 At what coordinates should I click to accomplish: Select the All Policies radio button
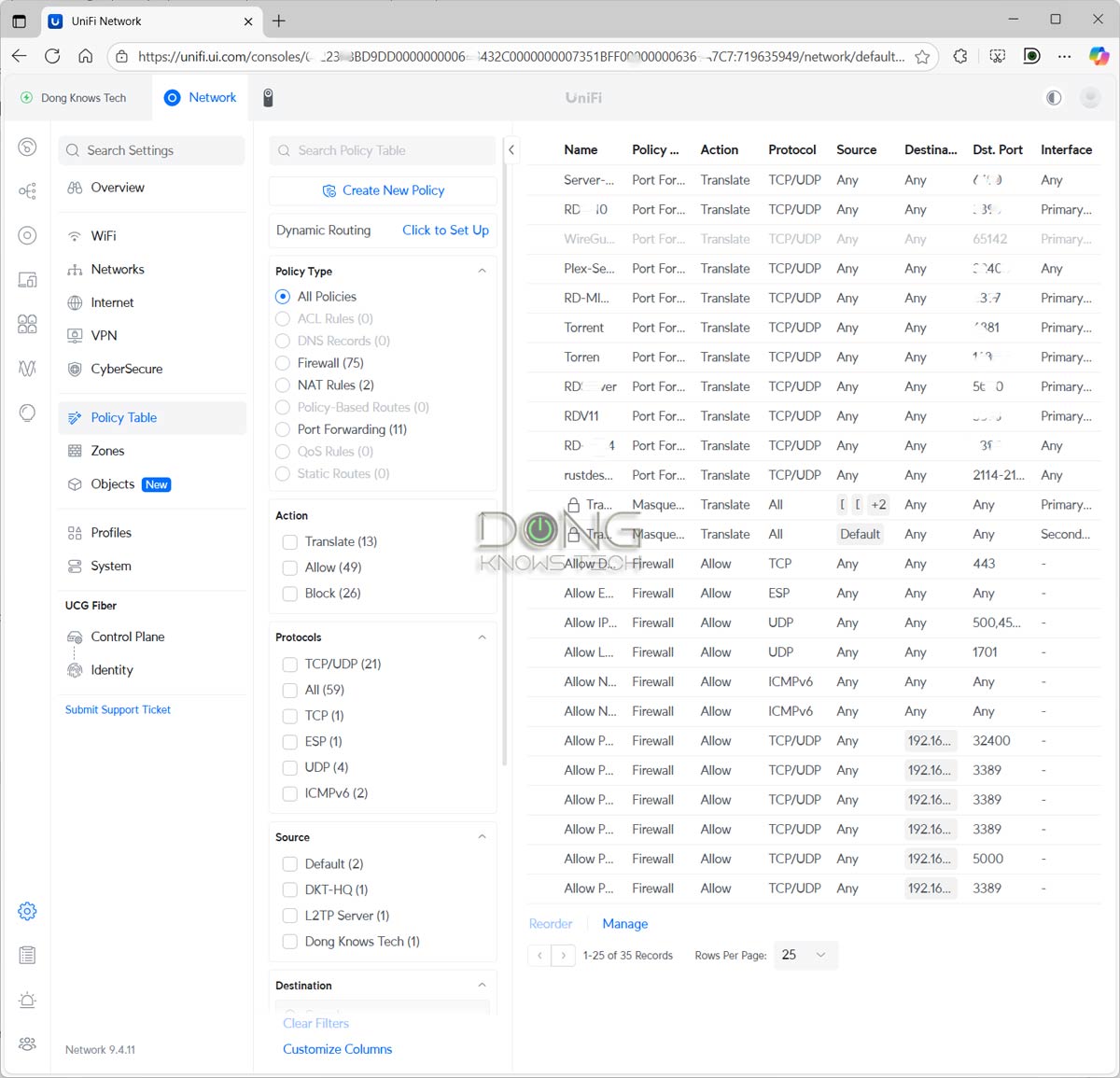pyautogui.click(x=283, y=297)
